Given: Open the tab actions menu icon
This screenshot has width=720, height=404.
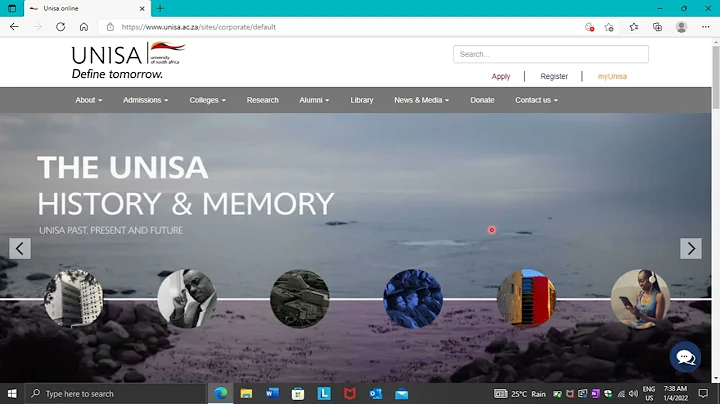Looking at the screenshot, I should click(12, 8).
